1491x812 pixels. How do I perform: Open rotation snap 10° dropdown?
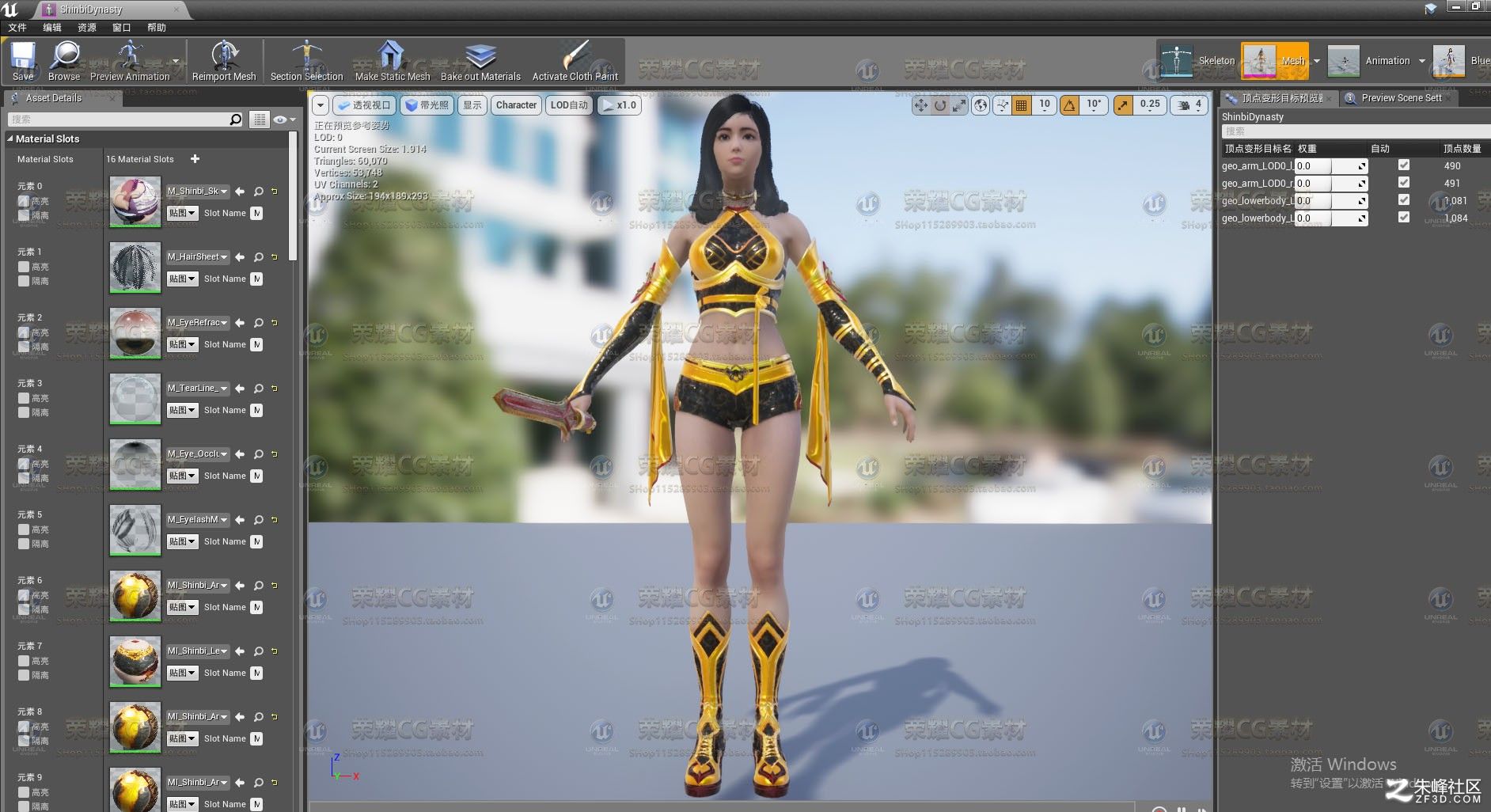coord(1093,105)
